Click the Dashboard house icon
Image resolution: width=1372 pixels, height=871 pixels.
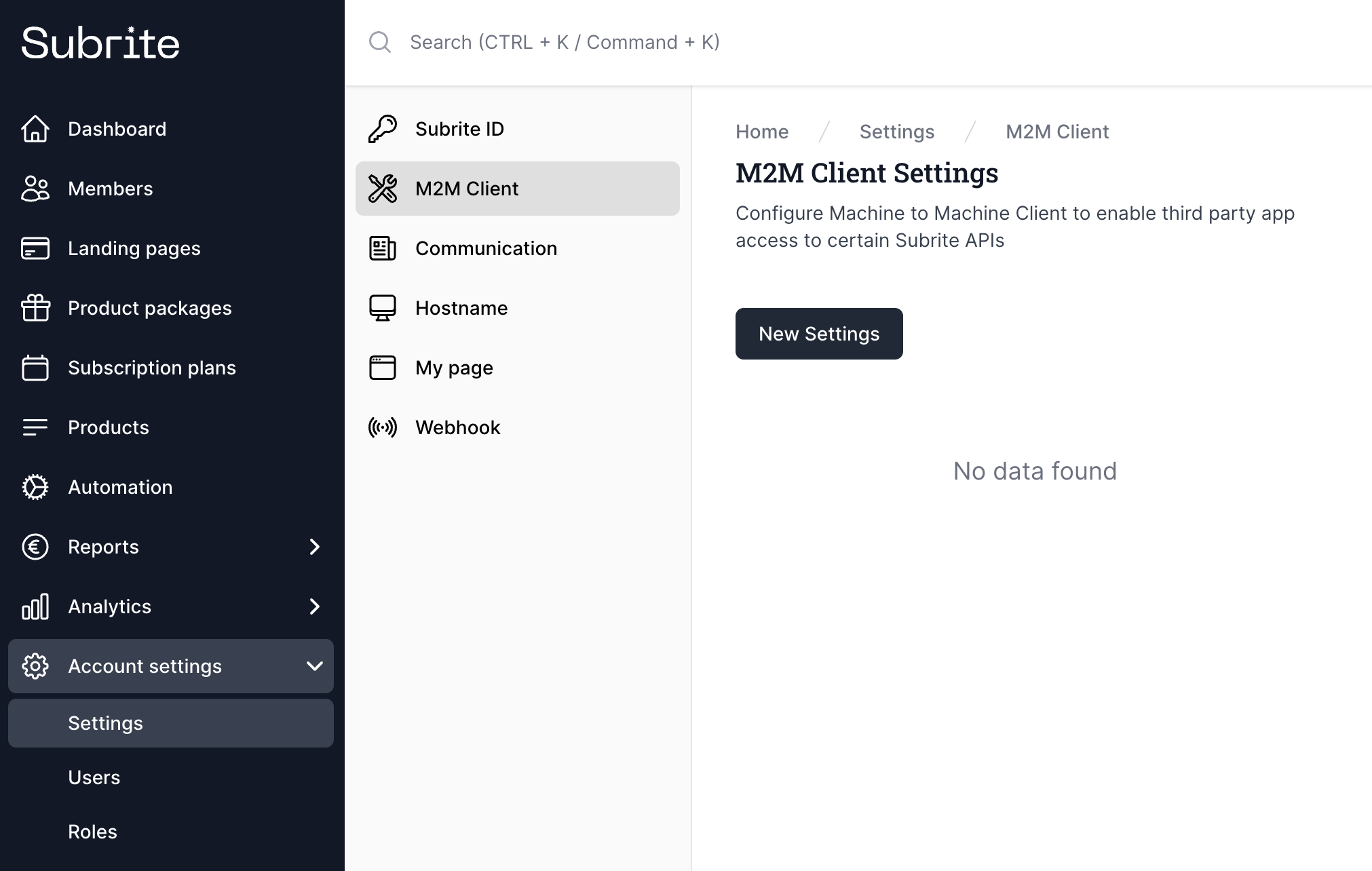coord(35,129)
